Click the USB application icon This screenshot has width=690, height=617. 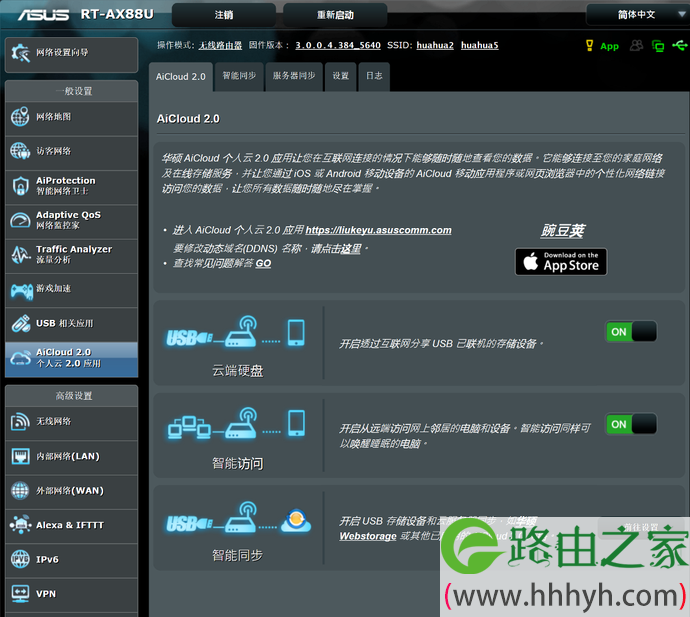(x=21, y=323)
